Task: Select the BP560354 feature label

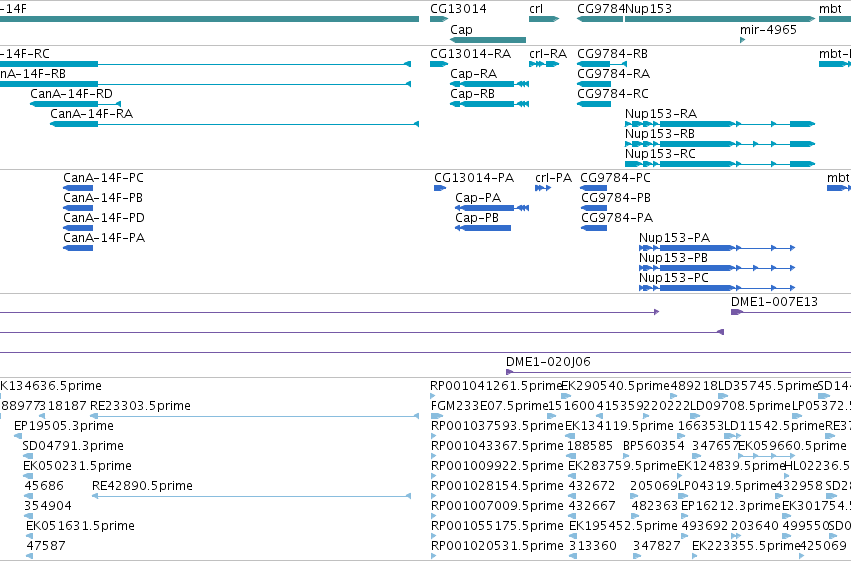Action: (x=653, y=446)
